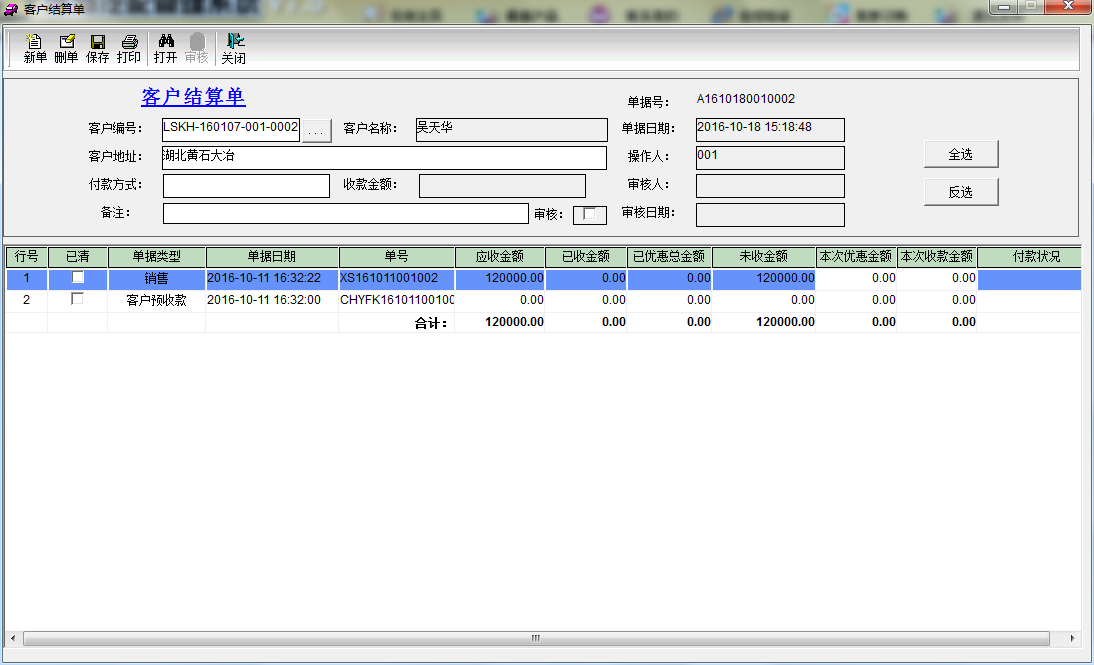
Task: Click the scrollbar left arrow
Action: pyautogui.click(x=13, y=638)
